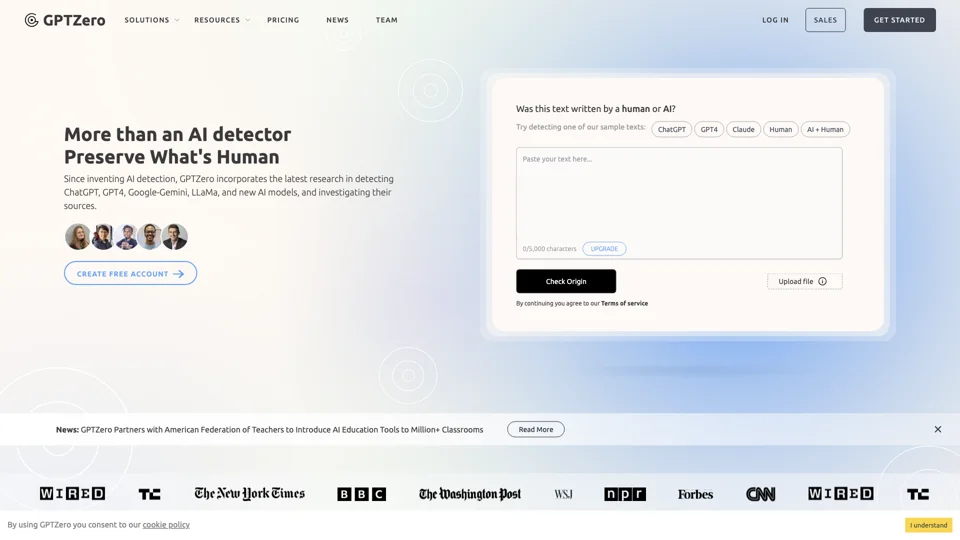The height and width of the screenshot is (540, 960).
Task: Select the ChatGPT sample text chip
Action: coord(671,129)
